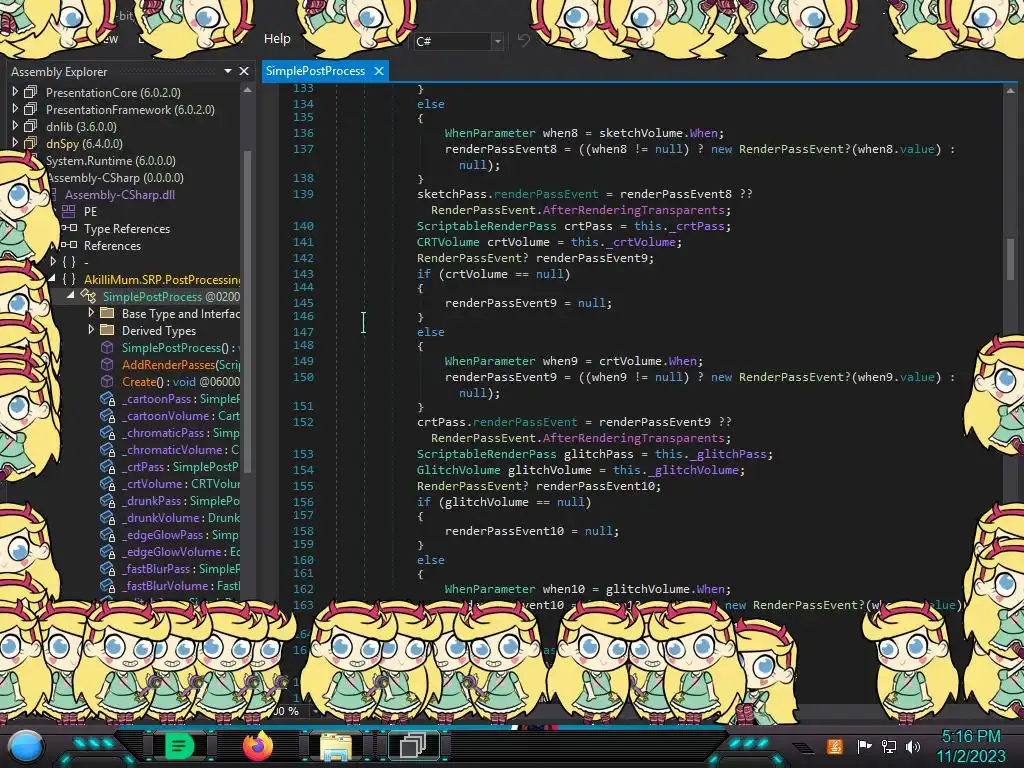Collapse the SimplePostProcess class node
Viewport: 1024px width, 768px height.
(71, 295)
